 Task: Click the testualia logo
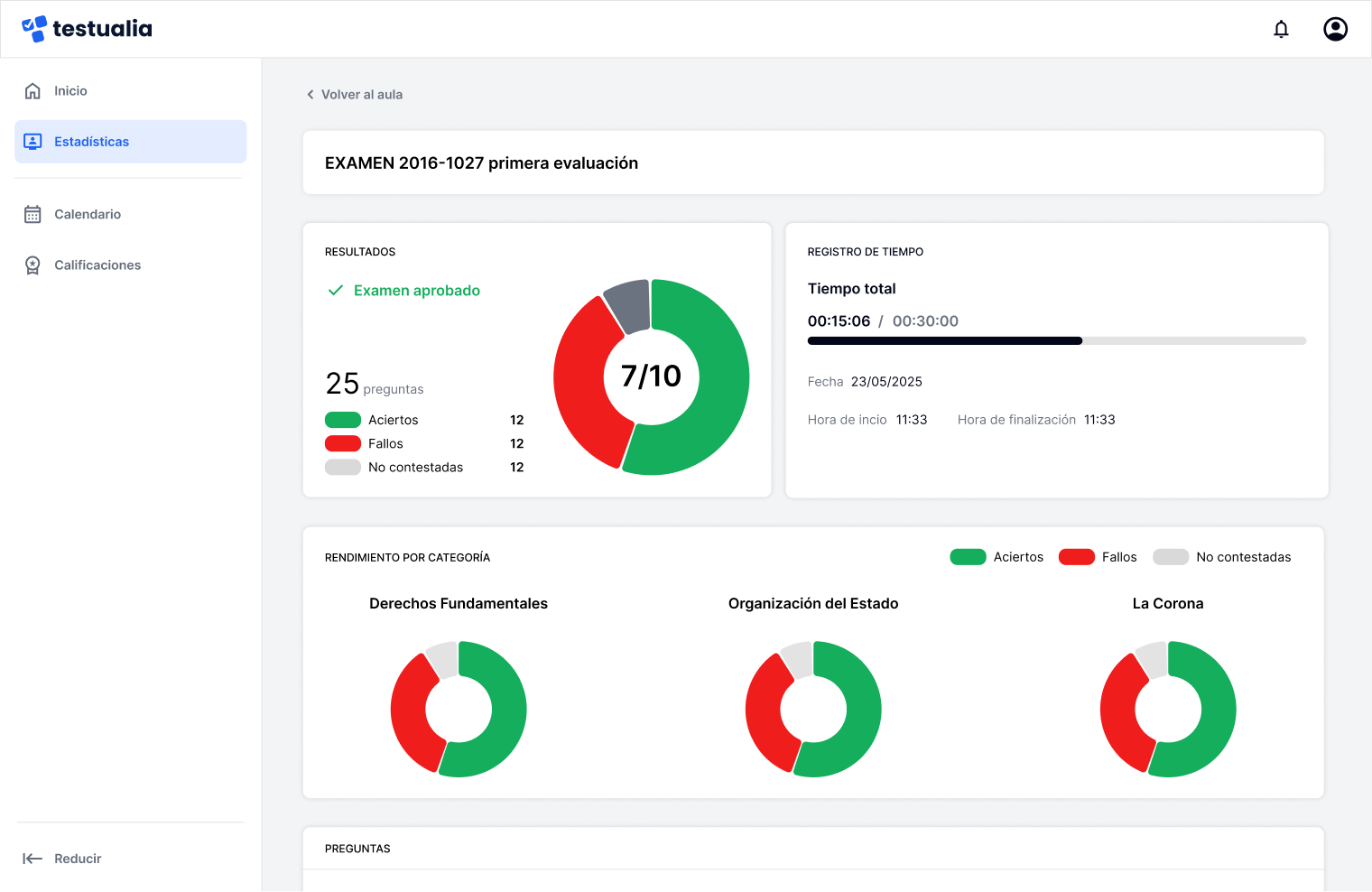point(87,28)
